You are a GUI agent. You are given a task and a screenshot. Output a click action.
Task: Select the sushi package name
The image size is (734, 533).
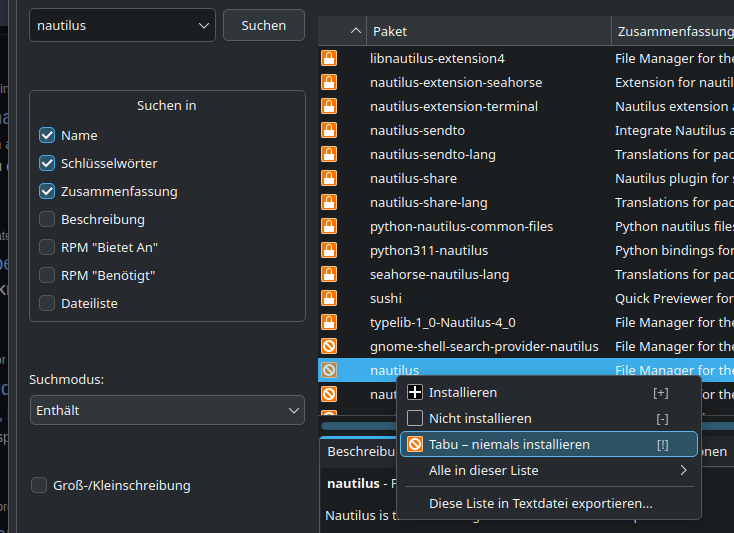coord(386,298)
